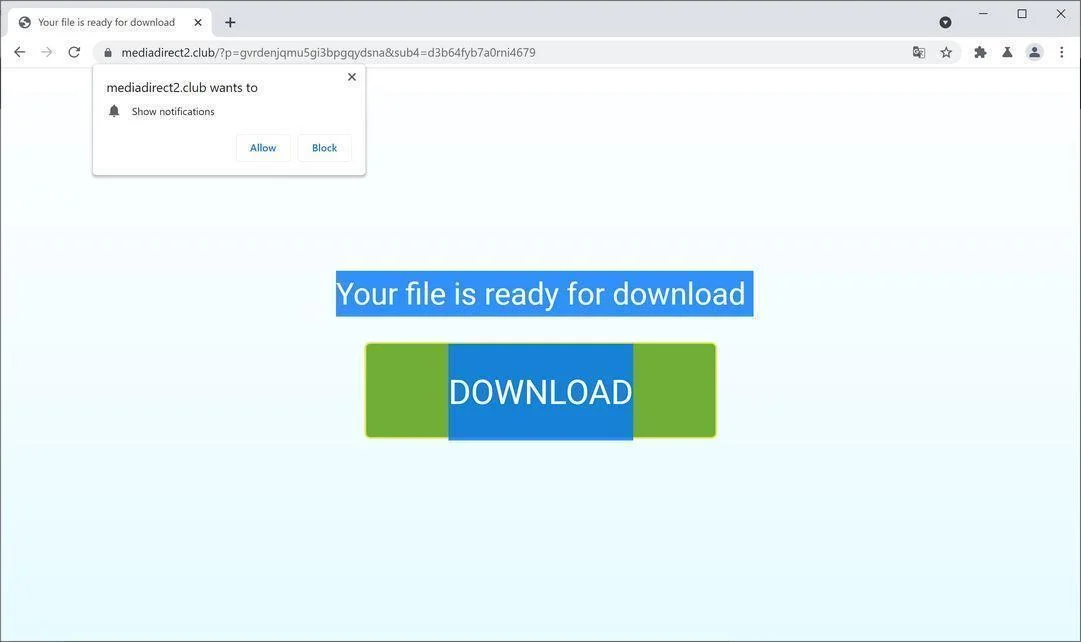Viewport: 1081px width, 642px height.
Task: Go back to the previous page
Action: click(19, 52)
